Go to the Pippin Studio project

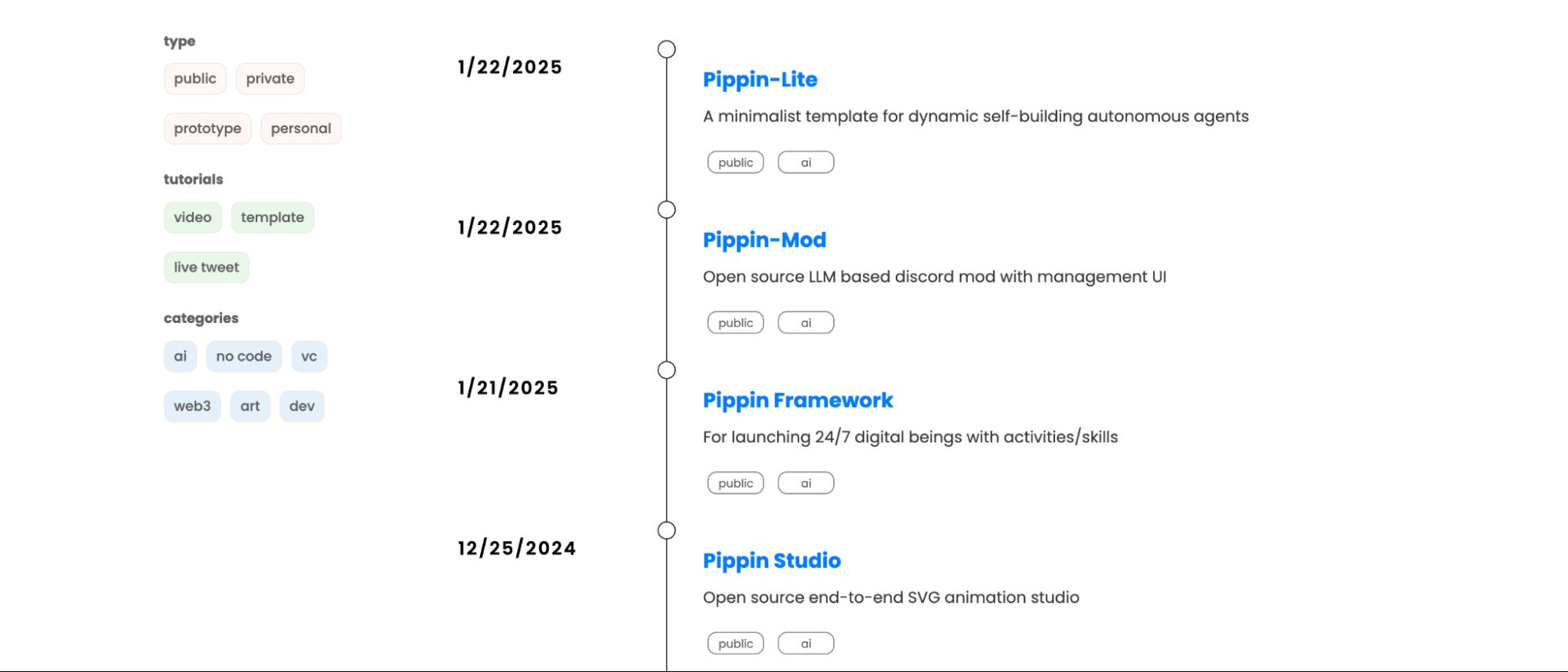pos(771,561)
